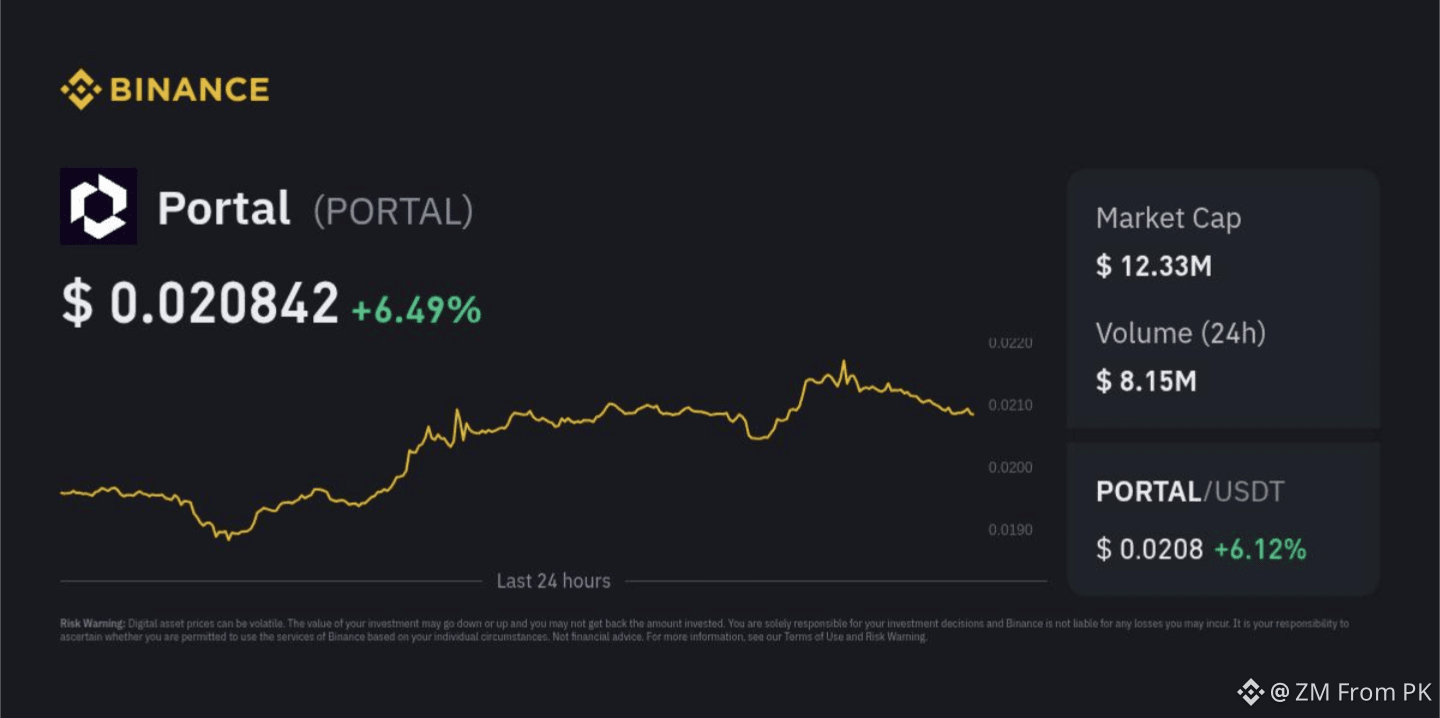Click the $ 12.33M market cap value
This screenshot has height=718, width=1440.
[x=1154, y=266]
